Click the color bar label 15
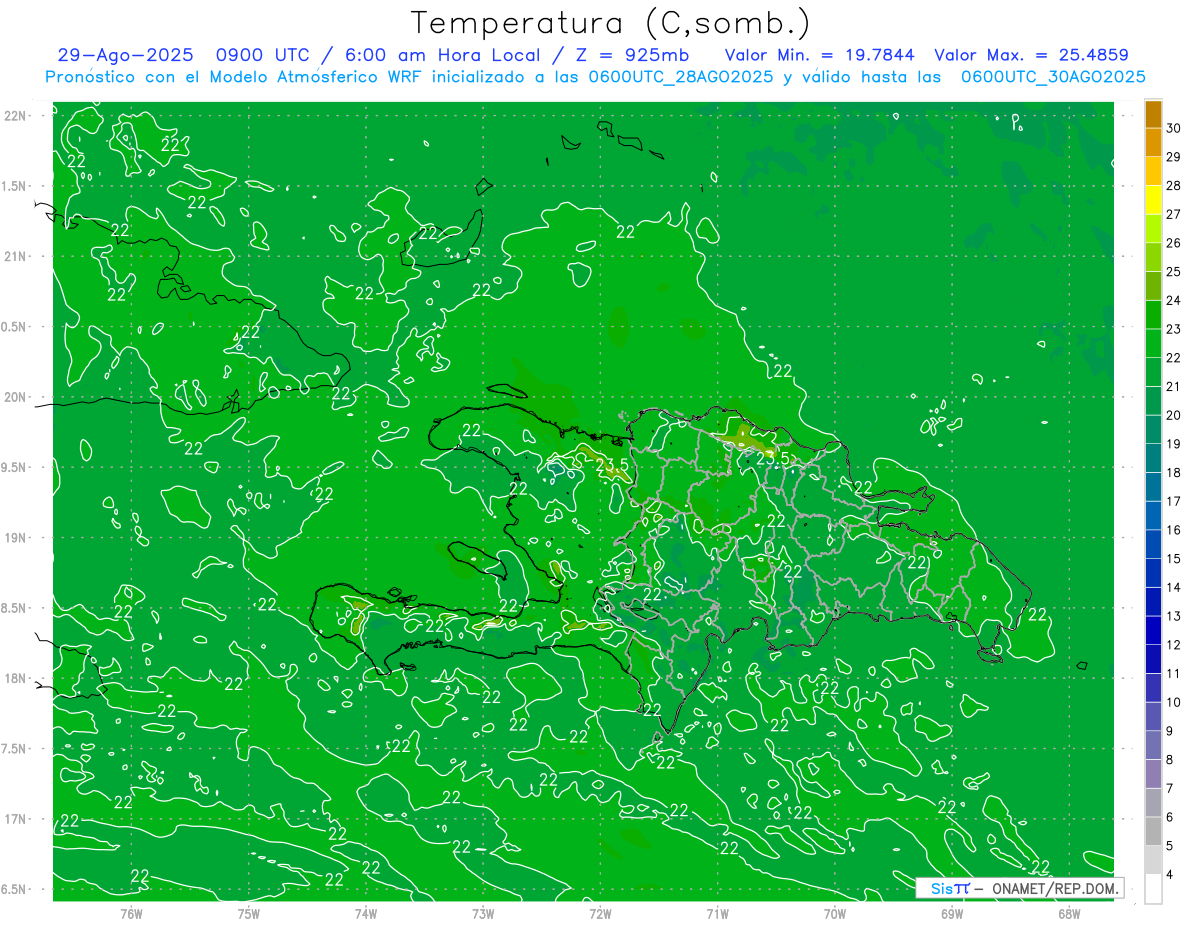 click(x=1174, y=559)
